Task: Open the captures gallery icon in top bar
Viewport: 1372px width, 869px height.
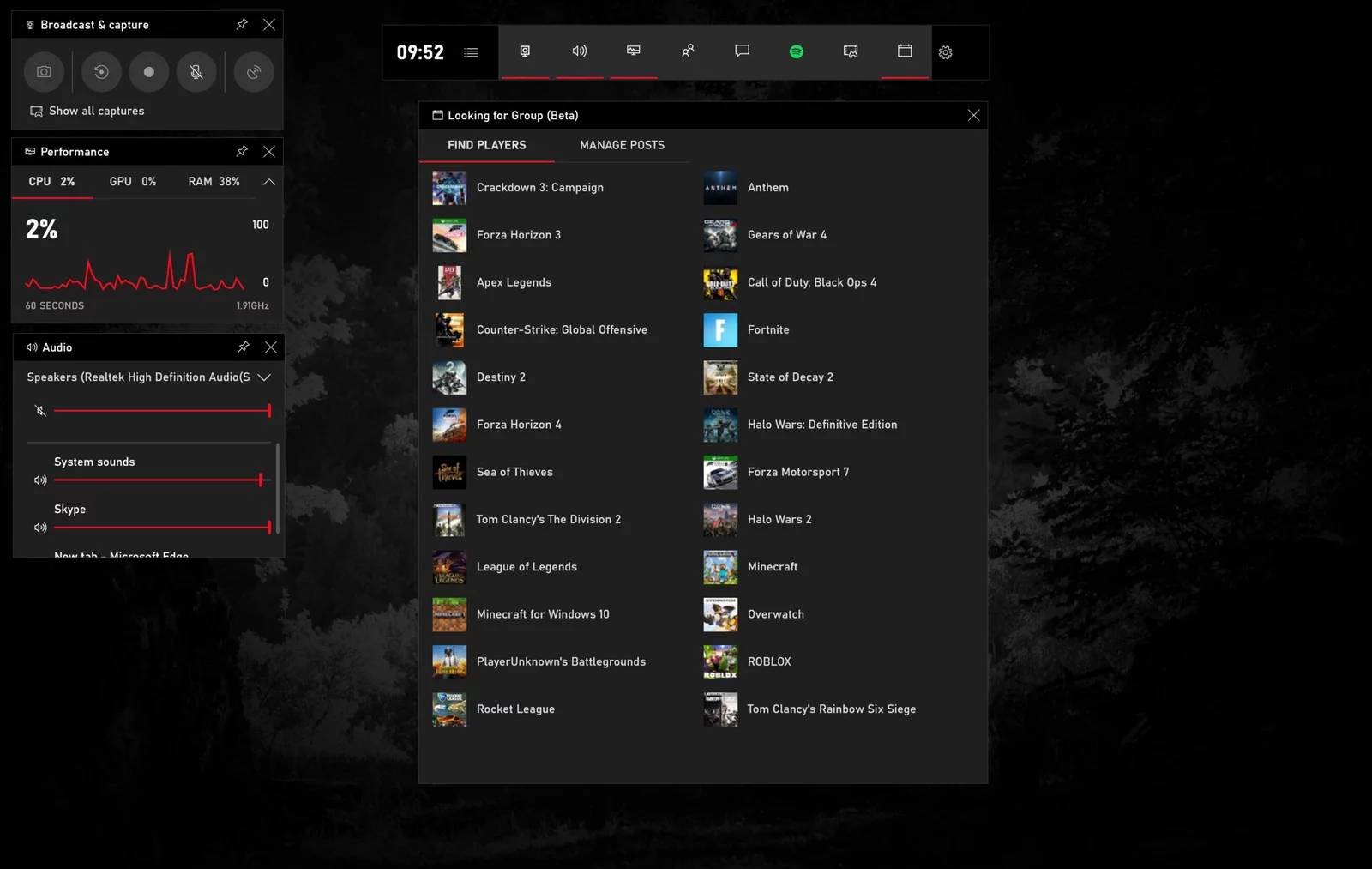Action: pyautogui.click(x=851, y=51)
